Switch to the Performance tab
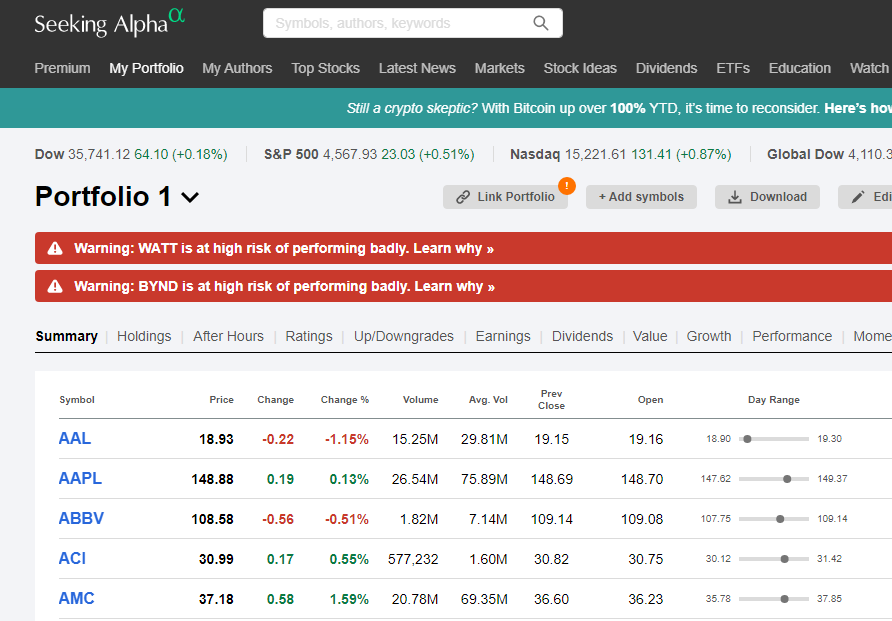Viewport: 892px width, 621px height. [x=792, y=336]
